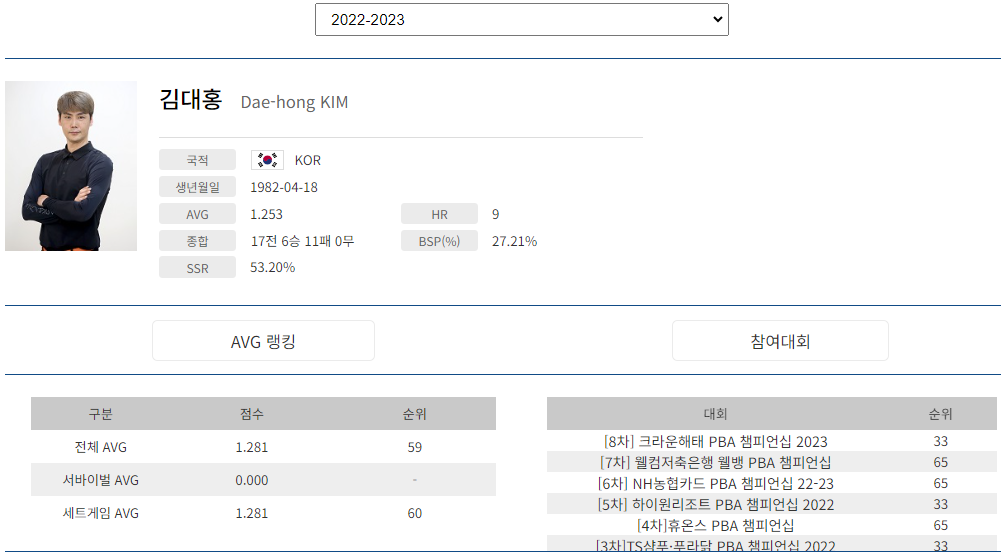Click the 점수 column header
The image size is (1001, 557).
pos(252,414)
